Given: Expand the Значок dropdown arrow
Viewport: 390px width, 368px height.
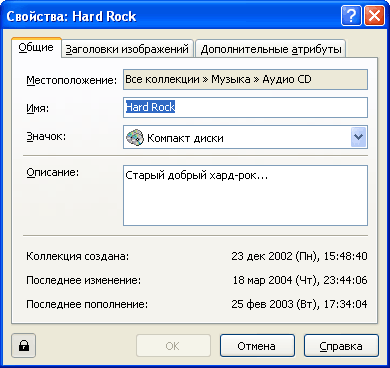Looking at the screenshot, I should (359, 137).
